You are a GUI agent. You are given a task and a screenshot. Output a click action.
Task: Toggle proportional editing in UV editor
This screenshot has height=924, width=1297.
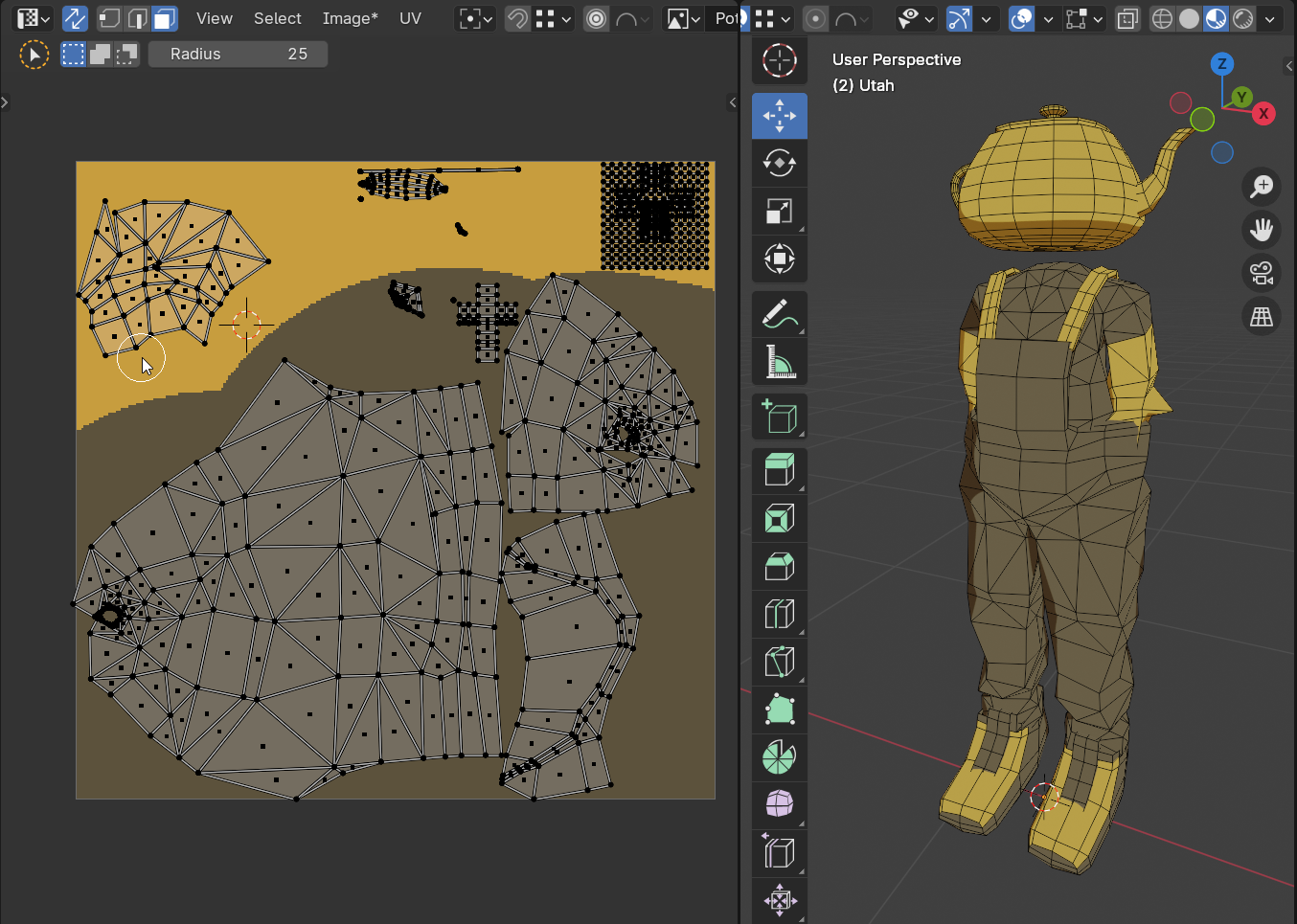596,18
